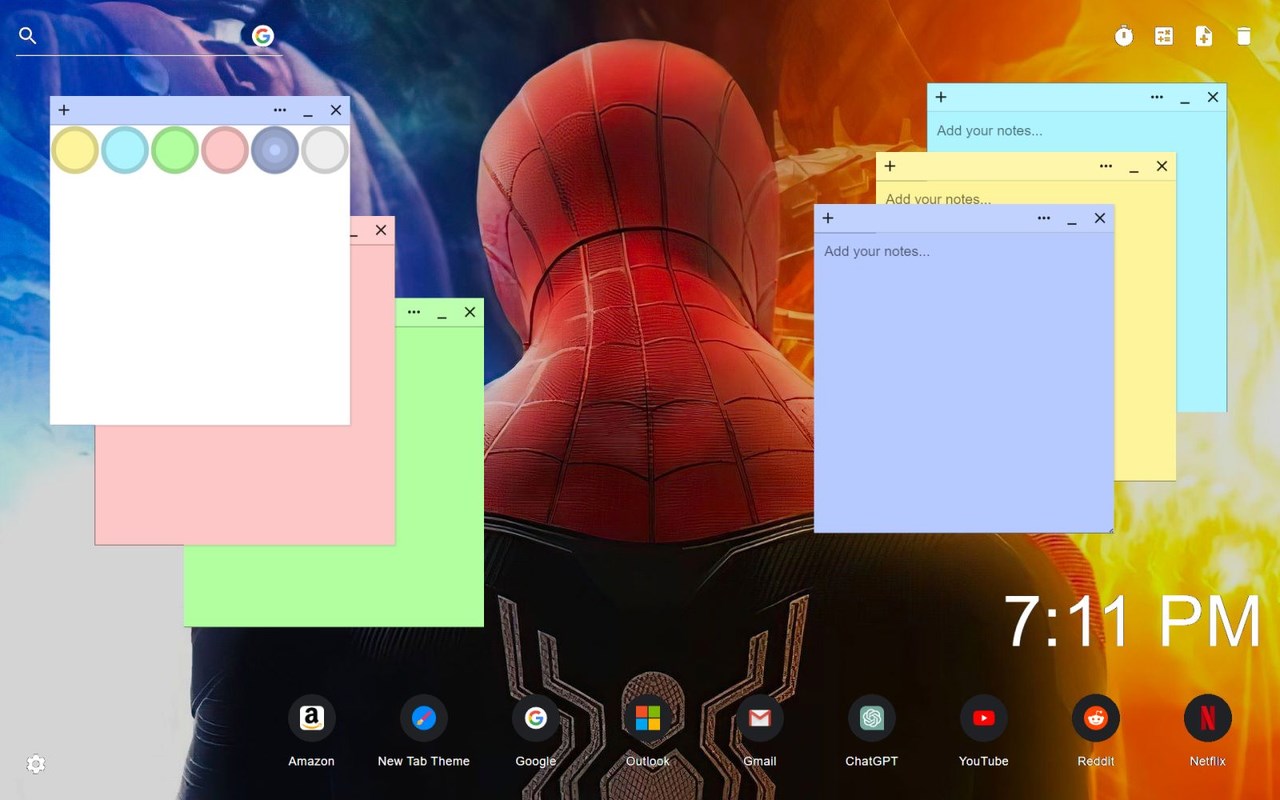Close the white note with the color palette
1280x800 pixels.
336,110
